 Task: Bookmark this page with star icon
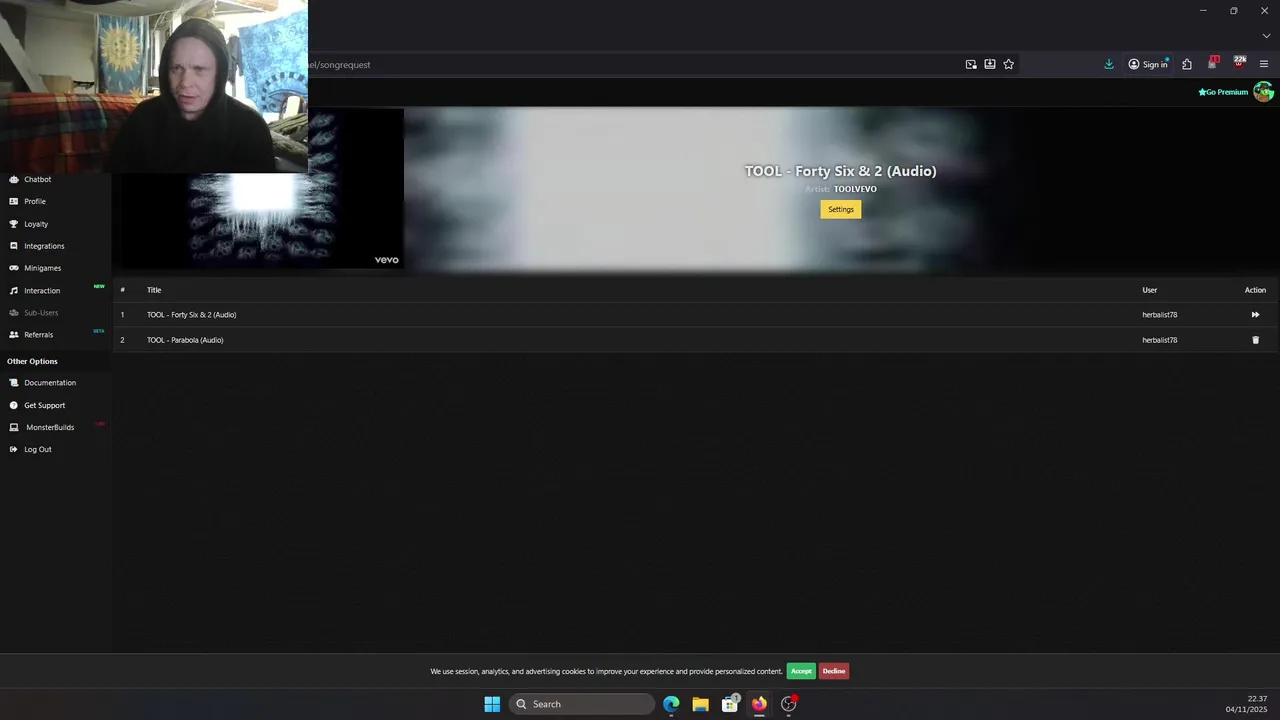tap(1008, 64)
